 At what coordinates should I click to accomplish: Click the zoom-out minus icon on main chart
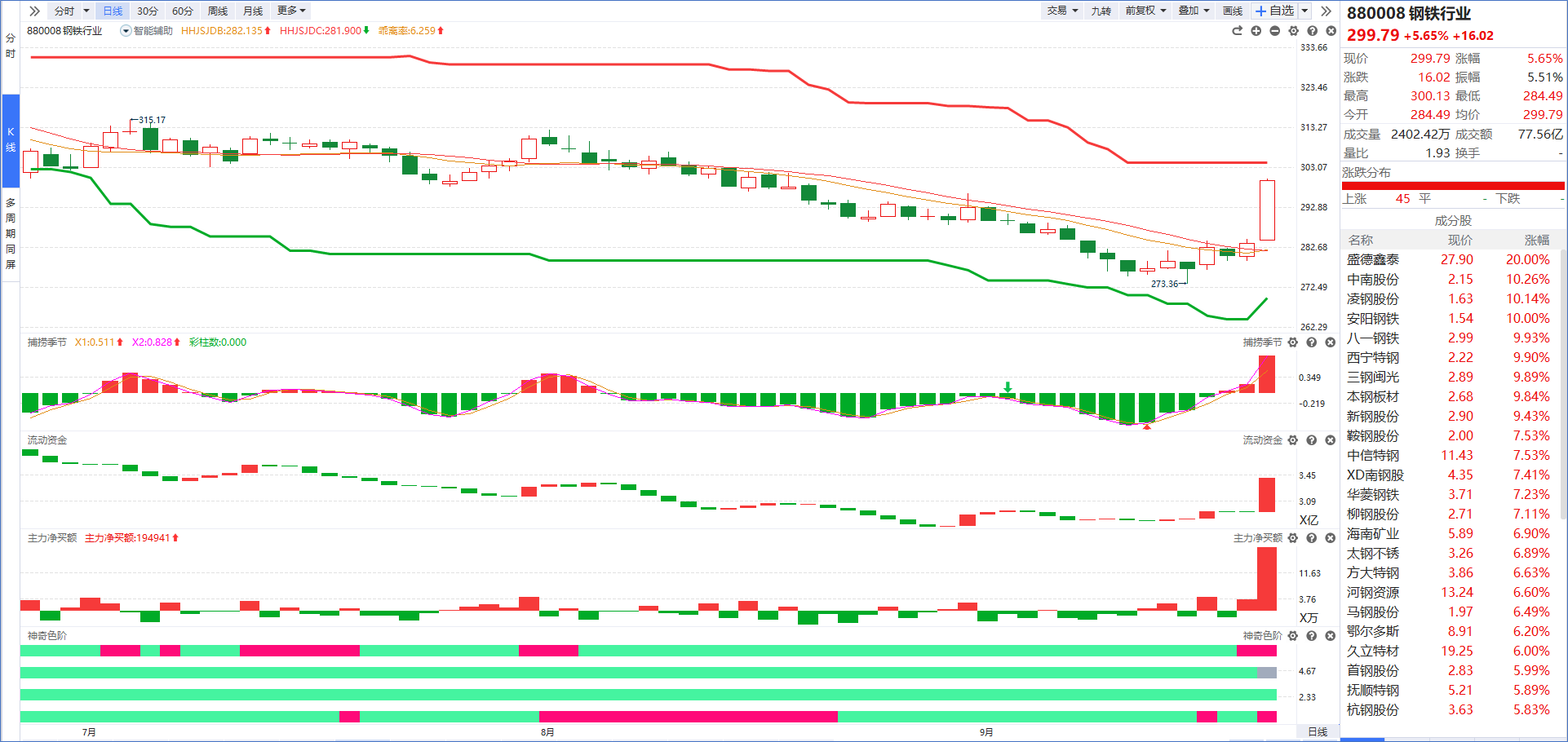point(1274,31)
